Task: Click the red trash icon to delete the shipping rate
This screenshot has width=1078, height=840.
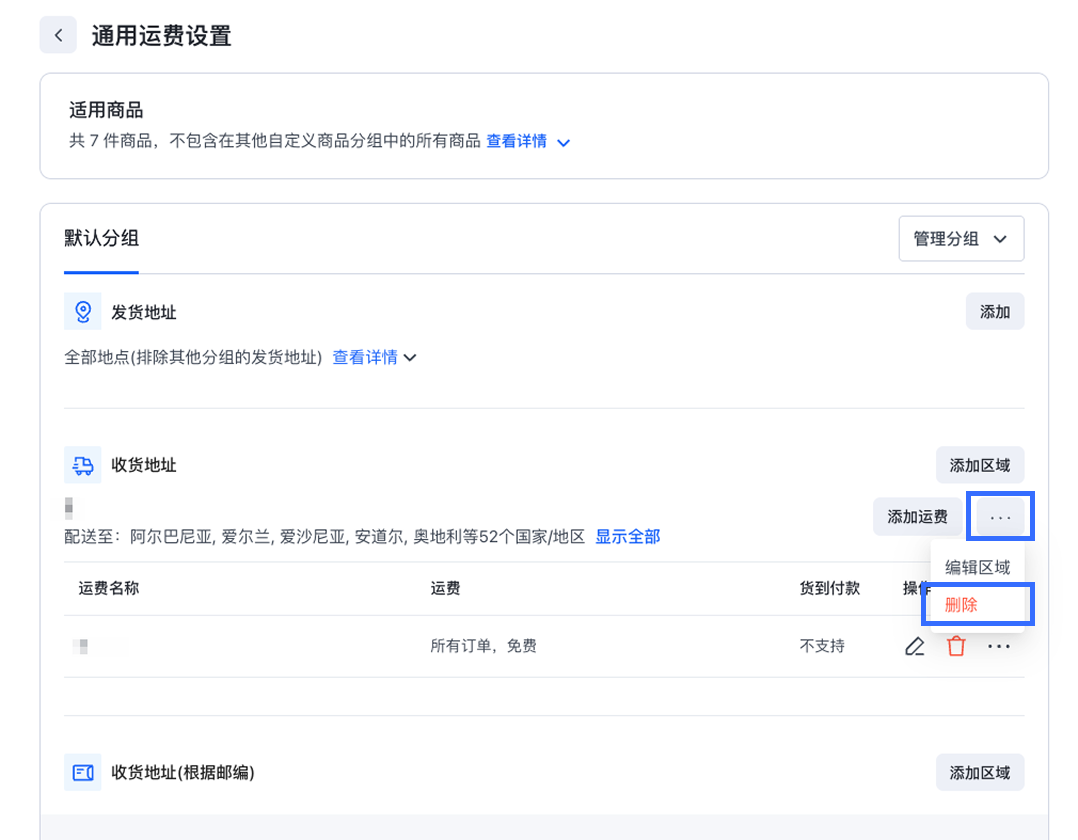Action: tap(956, 646)
